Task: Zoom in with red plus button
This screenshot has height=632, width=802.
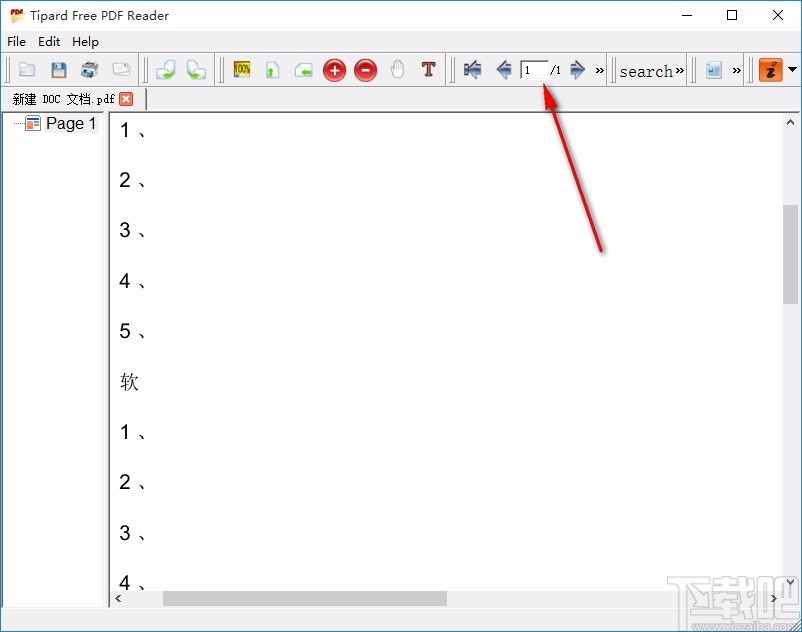Action: coord(335,70)
